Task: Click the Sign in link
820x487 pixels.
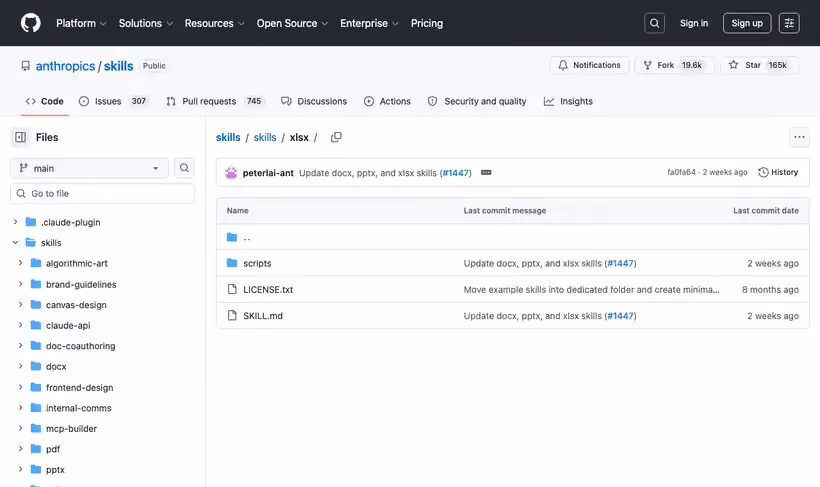Action: coord(693,23)
